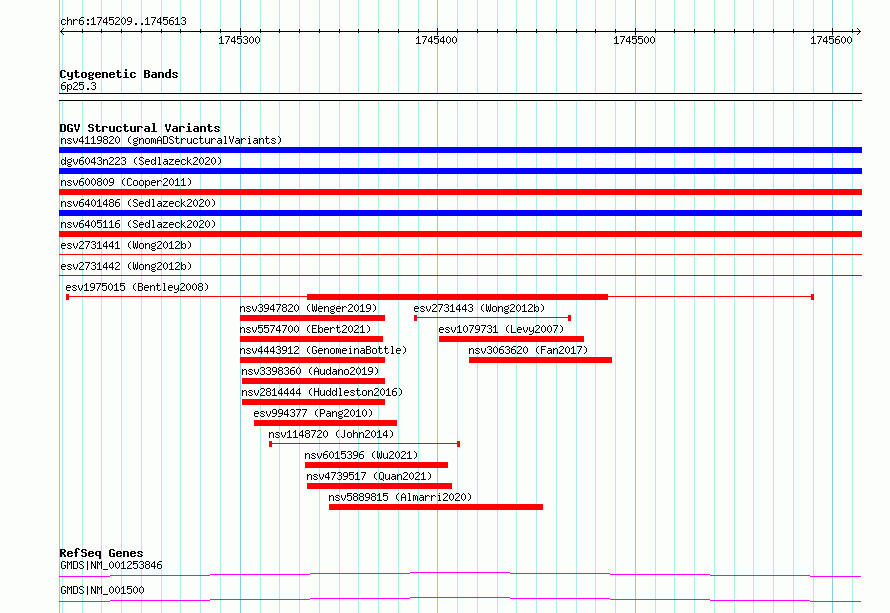Click the thin esv2731443 interval line

pos(493,318)
